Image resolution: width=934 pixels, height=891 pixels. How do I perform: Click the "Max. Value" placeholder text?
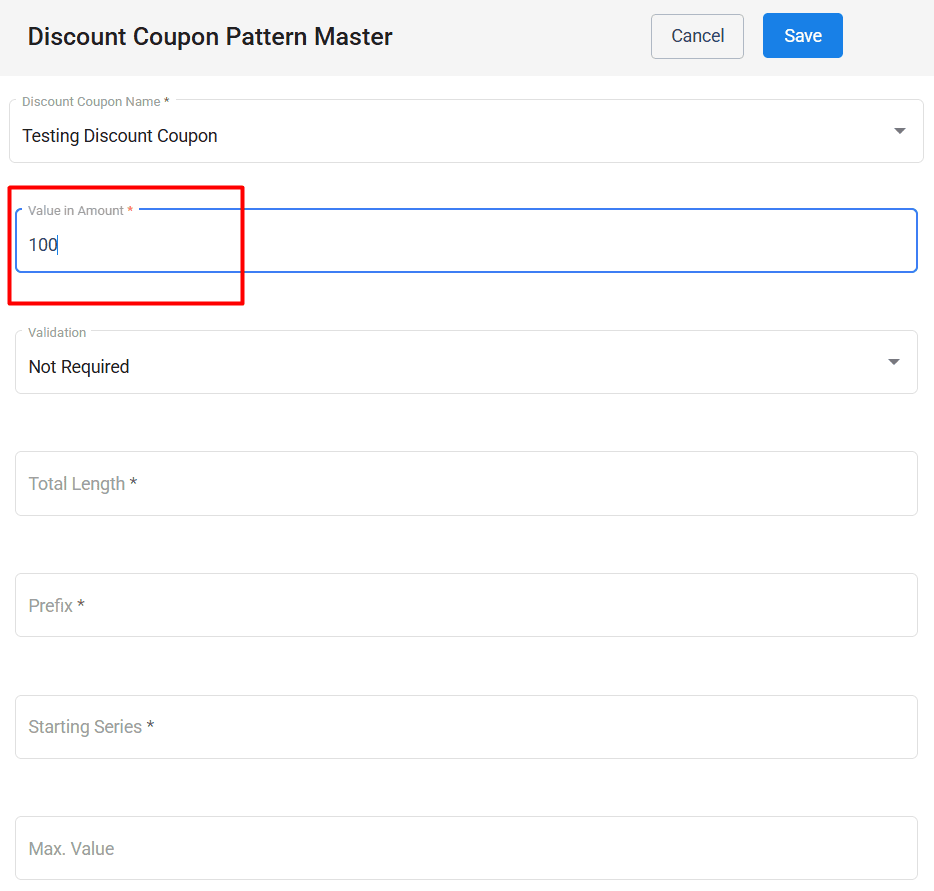point(71,849)
